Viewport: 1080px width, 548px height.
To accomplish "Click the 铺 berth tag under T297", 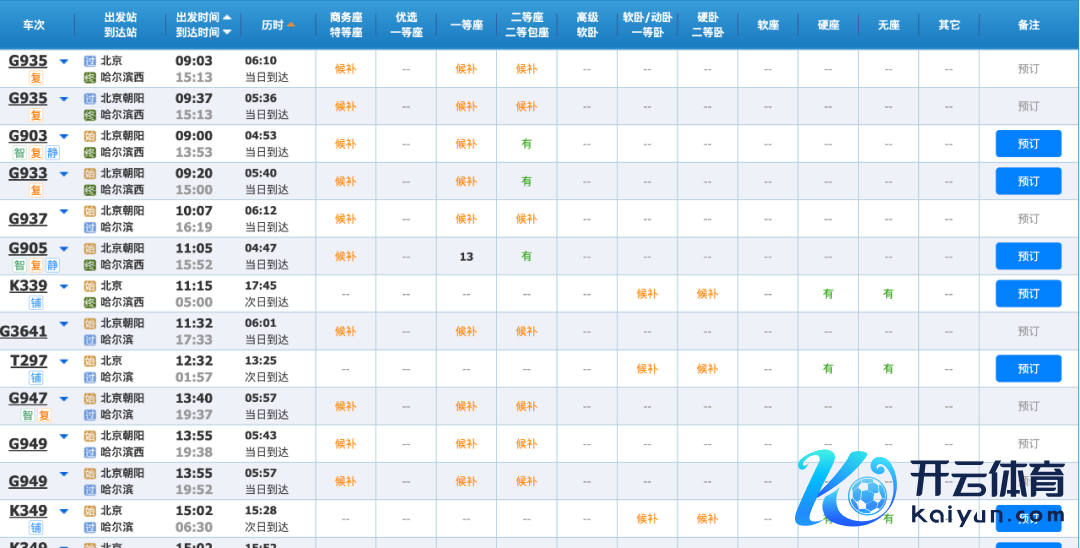I will pyautogui.click(x=36, y=378).
